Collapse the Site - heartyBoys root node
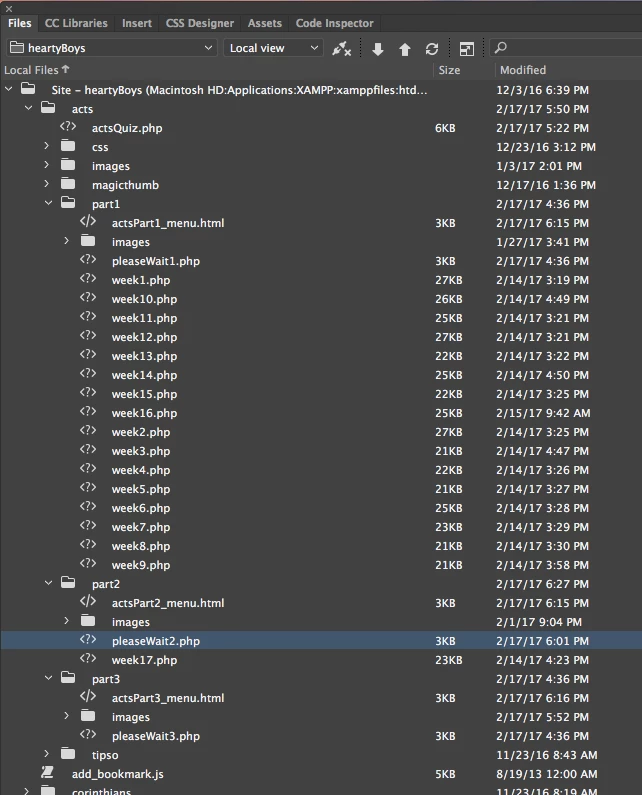This screenshot has width=642, height=795. 9,89
